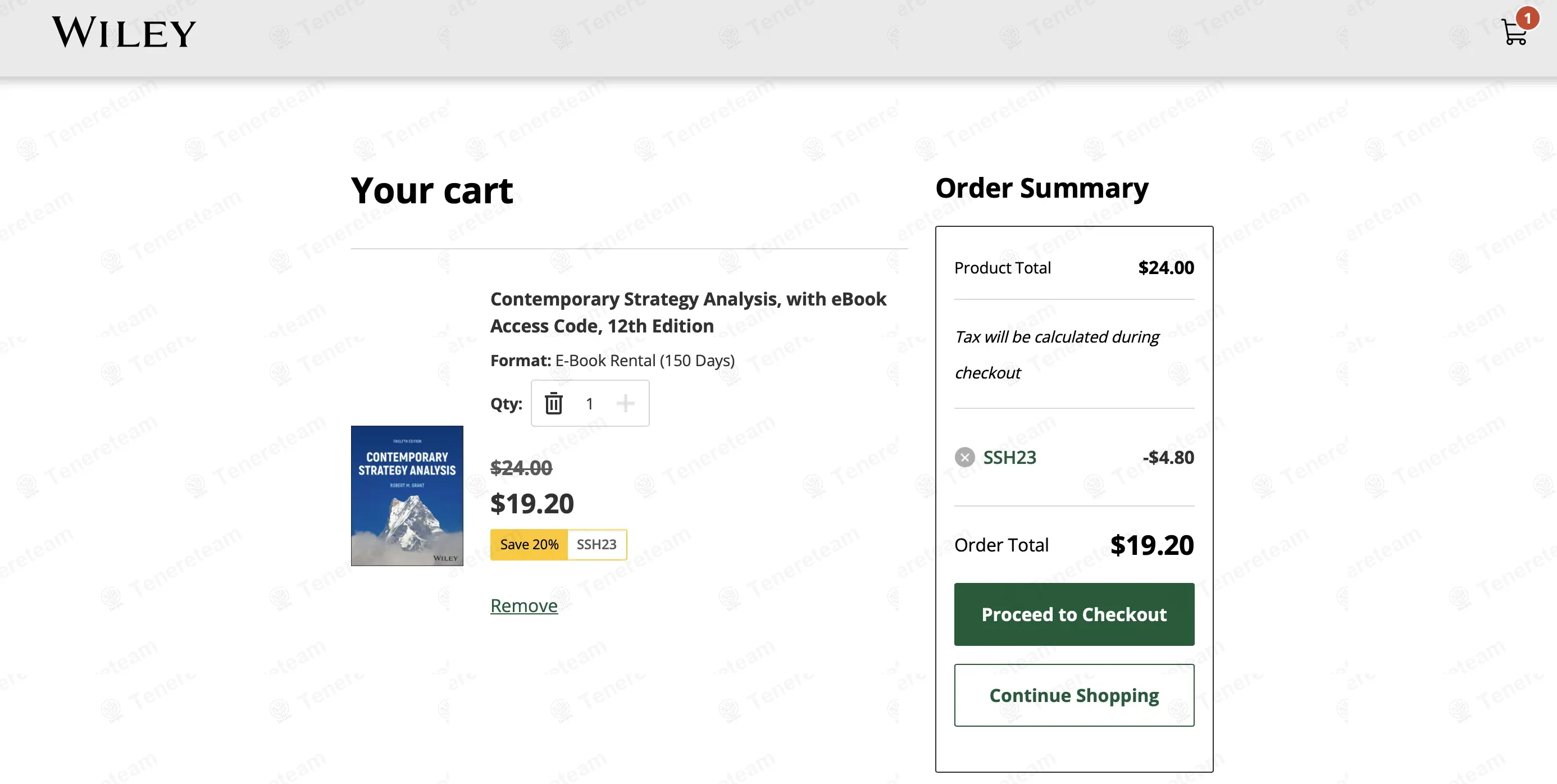Select the SSH23 code in Order Summary

pos(1009,458)
